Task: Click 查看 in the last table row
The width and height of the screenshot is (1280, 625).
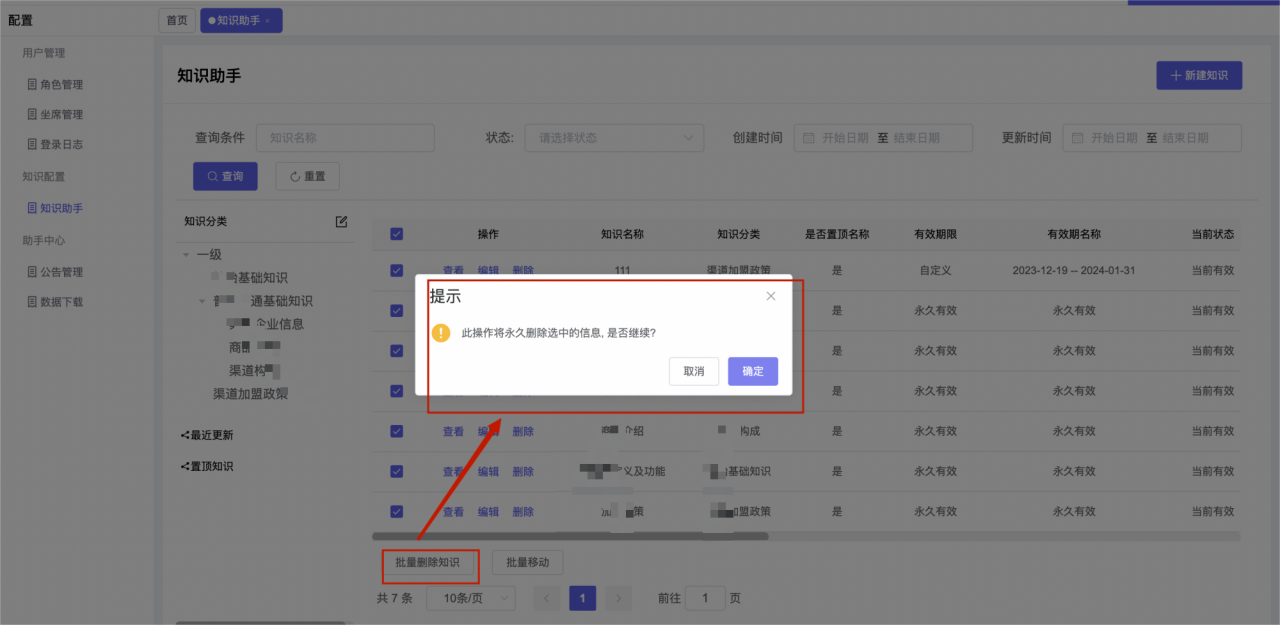Action: click(x=454, y=511)
